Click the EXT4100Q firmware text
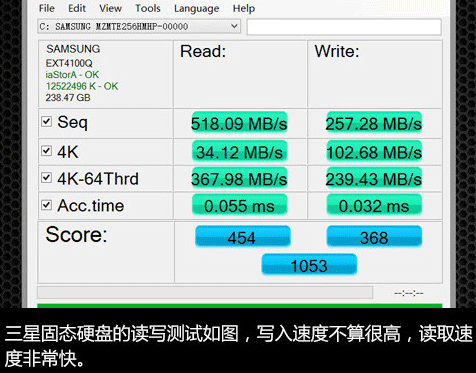Viewport: 476px width, 373px height. pyautogui.click(x=69, y=63)
